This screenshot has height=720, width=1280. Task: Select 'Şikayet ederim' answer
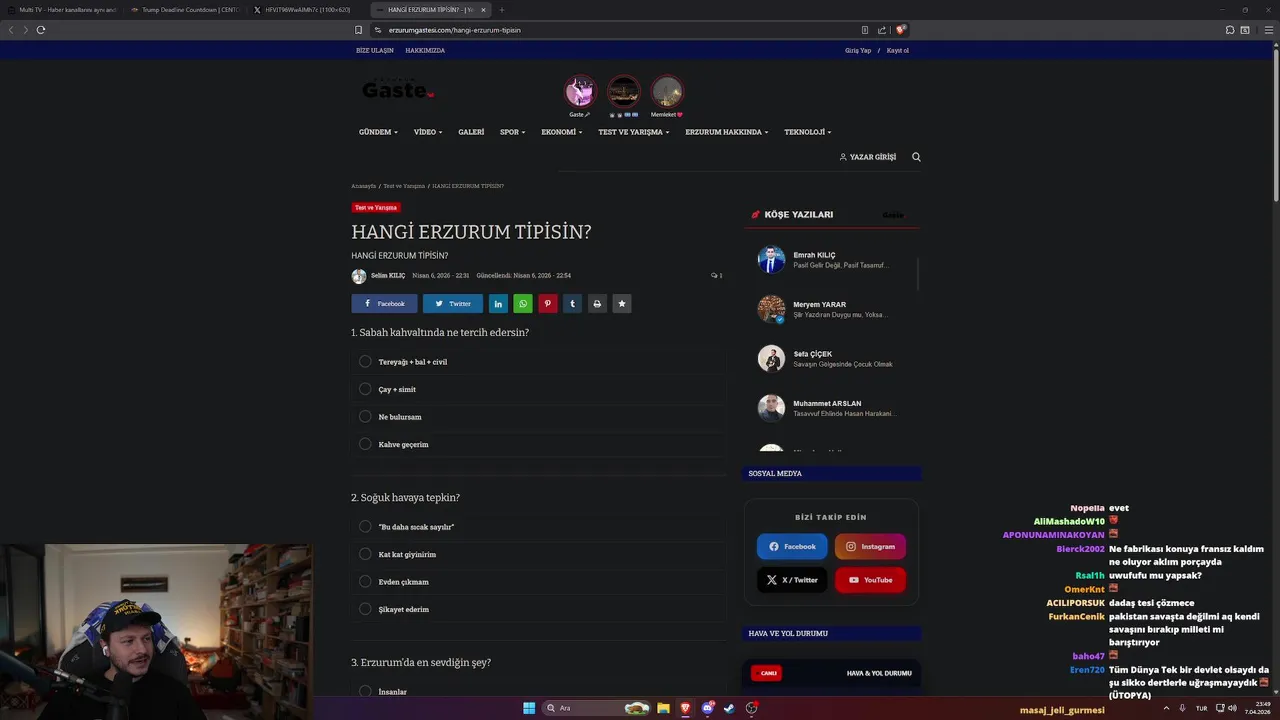pos(538,609)
